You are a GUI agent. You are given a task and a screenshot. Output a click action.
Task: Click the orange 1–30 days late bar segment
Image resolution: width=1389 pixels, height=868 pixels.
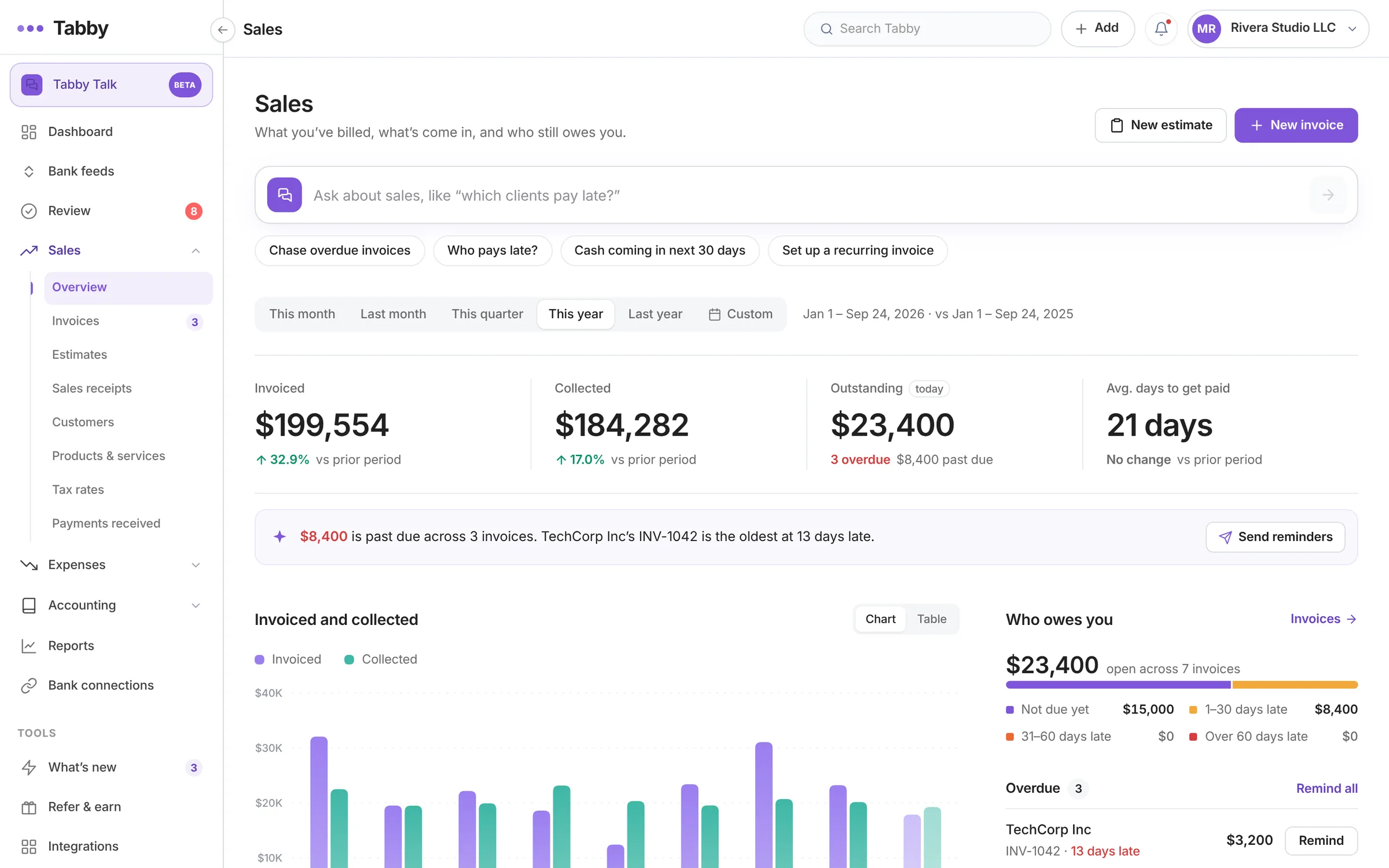click(1295, 685)
